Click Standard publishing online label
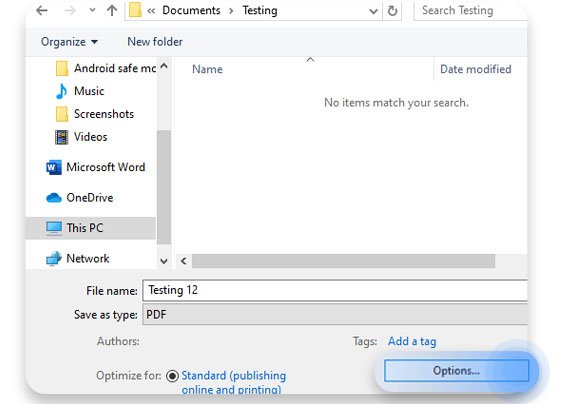The width and height of the screenshot is (562, 404). (x=234, y=382)
